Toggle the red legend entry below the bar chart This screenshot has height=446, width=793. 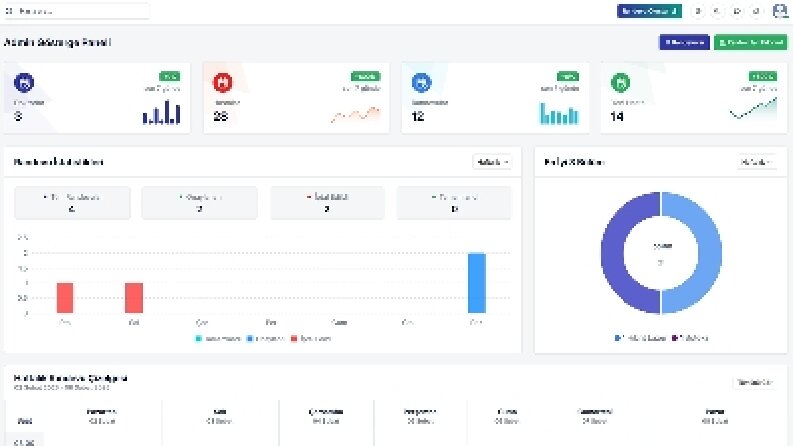pos(311,338)
